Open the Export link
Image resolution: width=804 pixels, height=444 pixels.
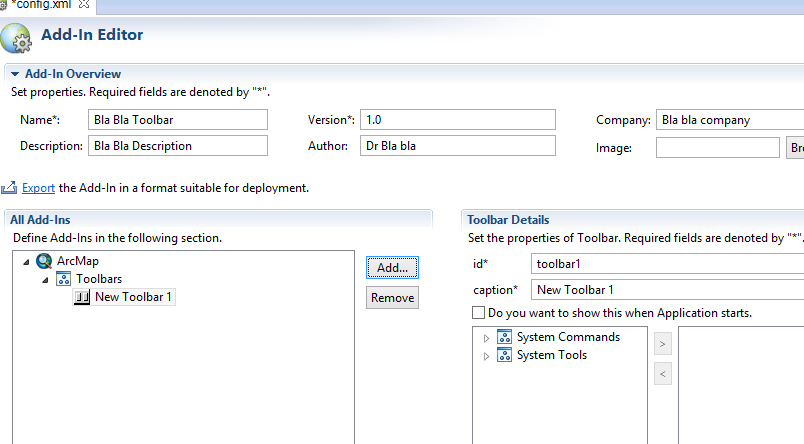pyautogui.click(x=38, y=188)
